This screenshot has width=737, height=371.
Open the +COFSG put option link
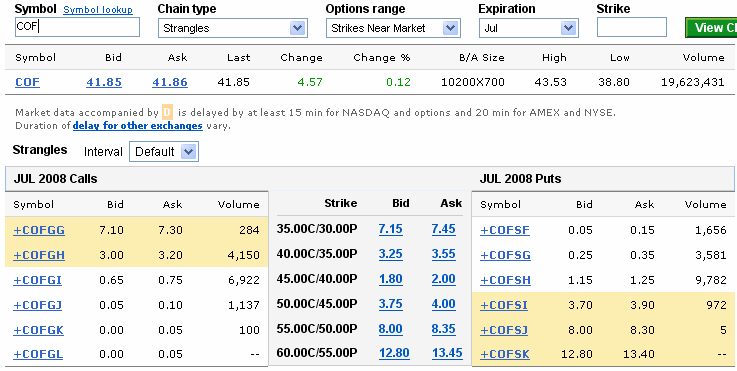click(x=505, y=255)
